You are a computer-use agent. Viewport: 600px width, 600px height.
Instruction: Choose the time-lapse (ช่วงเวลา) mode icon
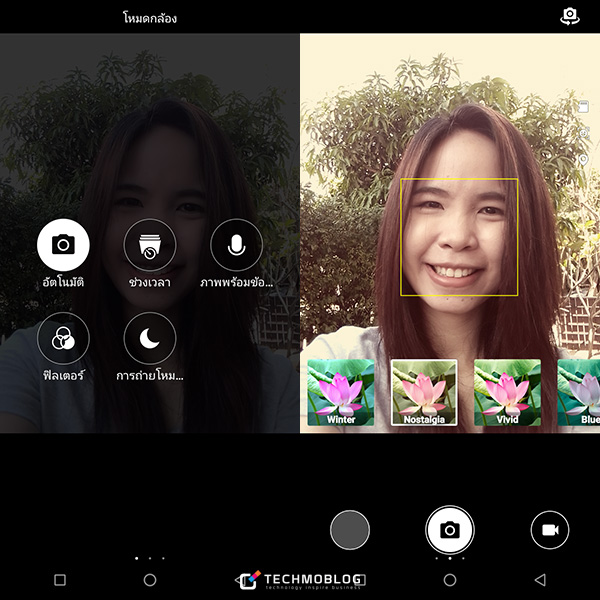pos(150,245)
